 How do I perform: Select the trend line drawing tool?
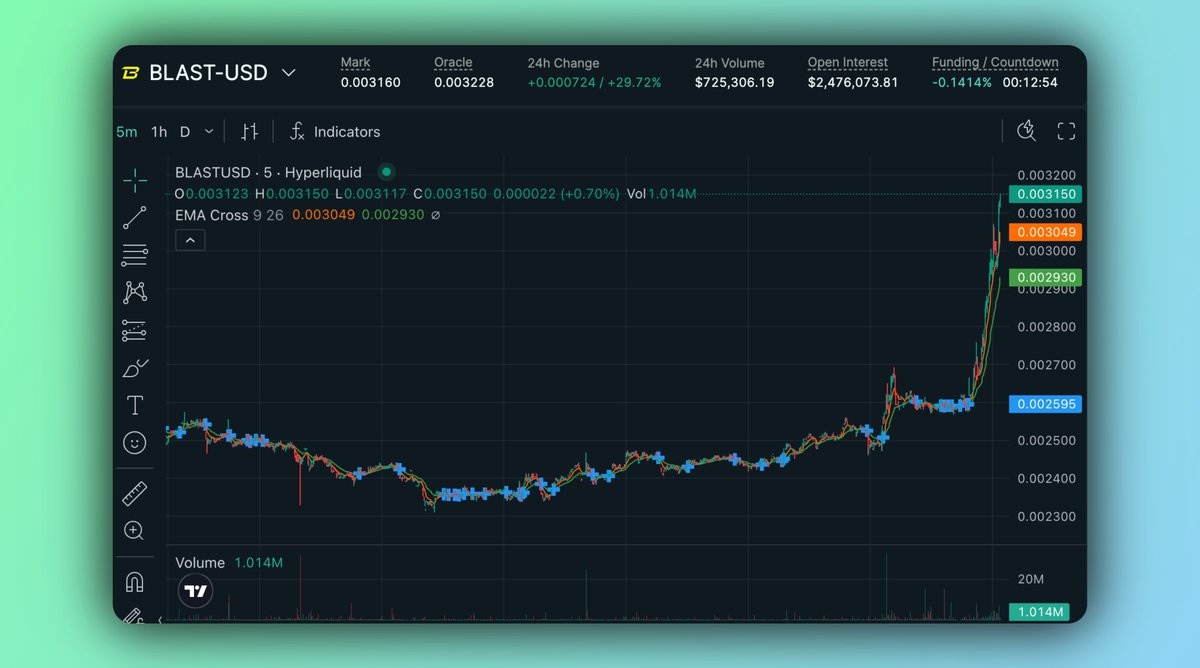[135, 217]
